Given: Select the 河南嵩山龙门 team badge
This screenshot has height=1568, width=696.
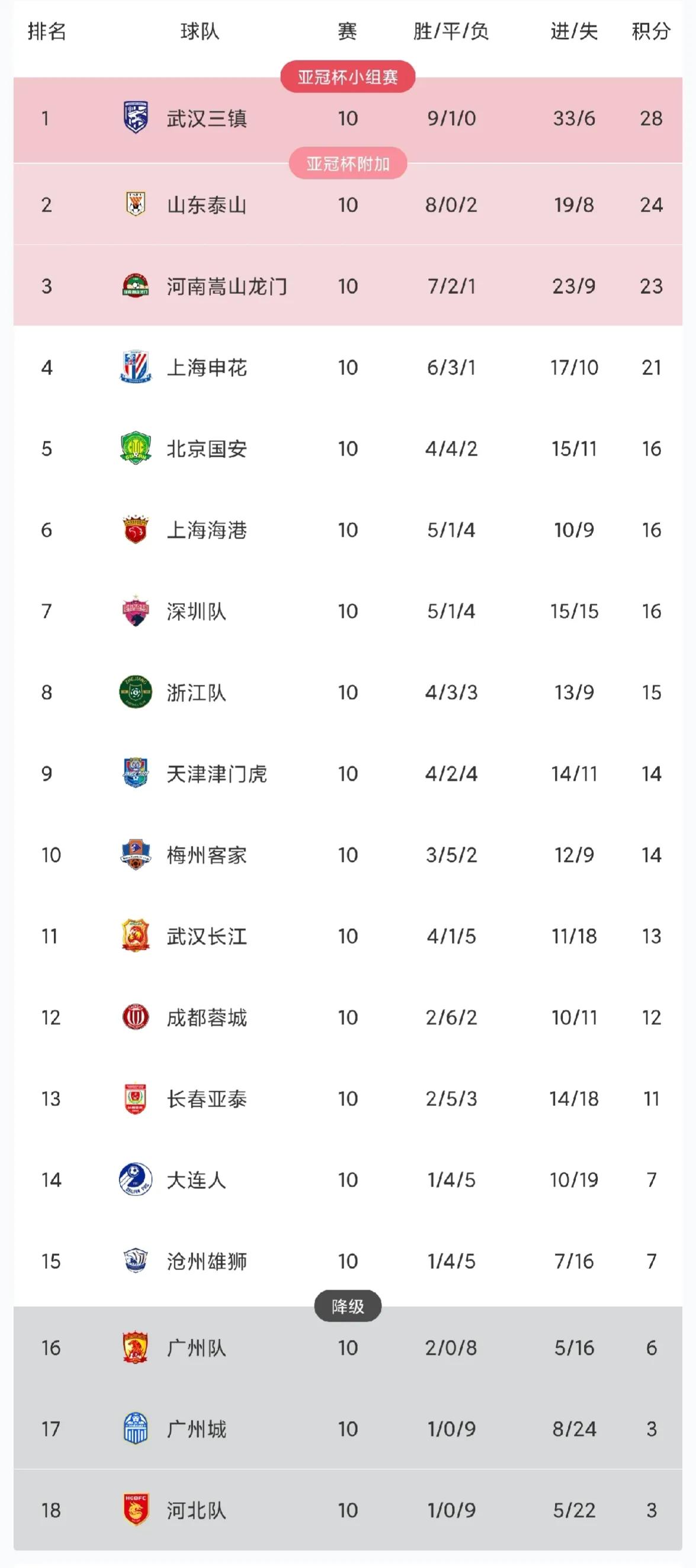Looking at the screenshot, I should [x=135, y=286].
